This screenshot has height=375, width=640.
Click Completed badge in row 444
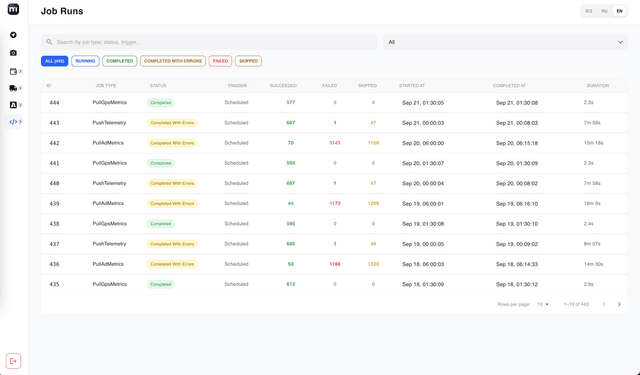click(161, 103)
